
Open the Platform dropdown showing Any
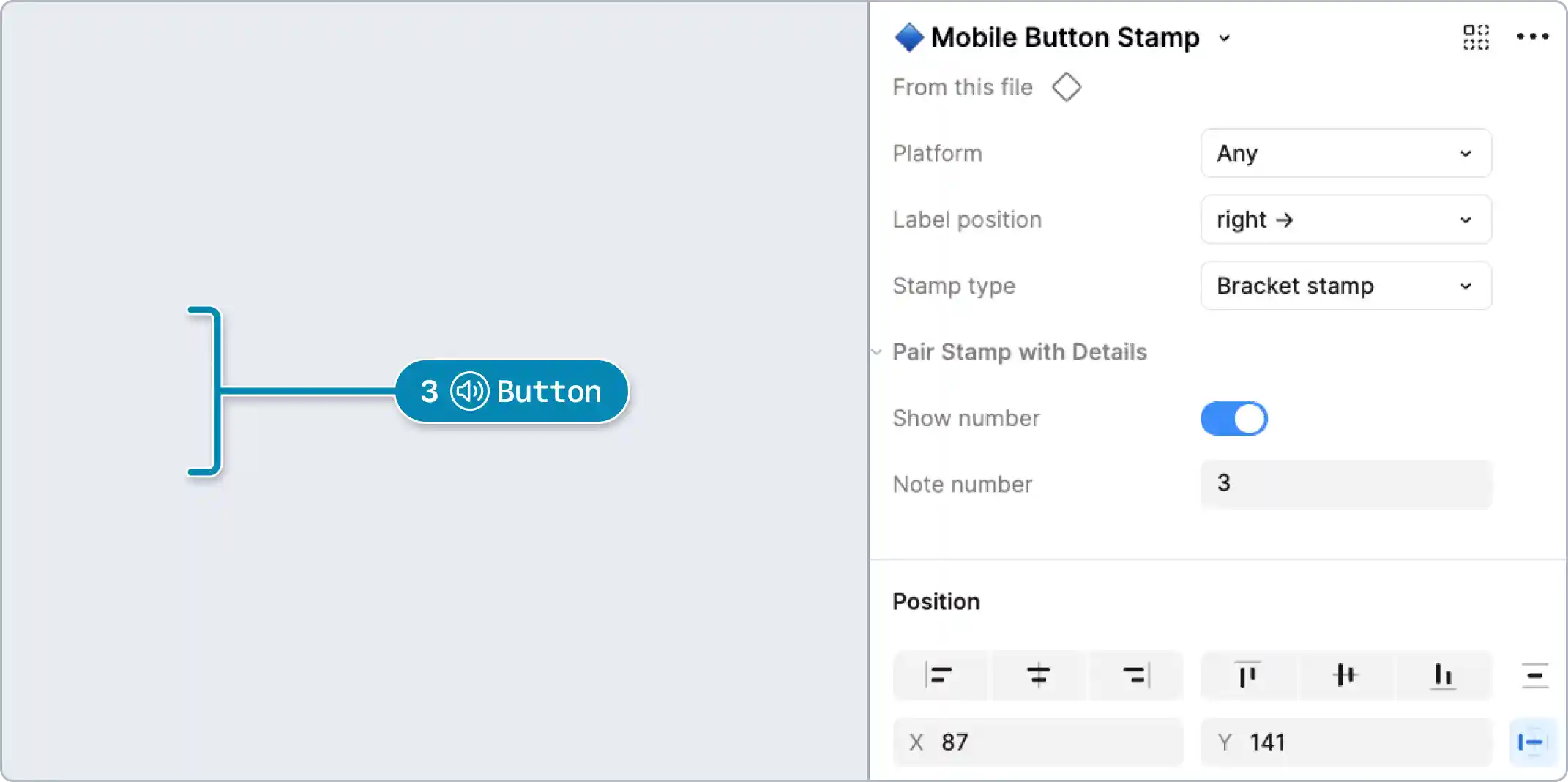tap(1345, 154)
